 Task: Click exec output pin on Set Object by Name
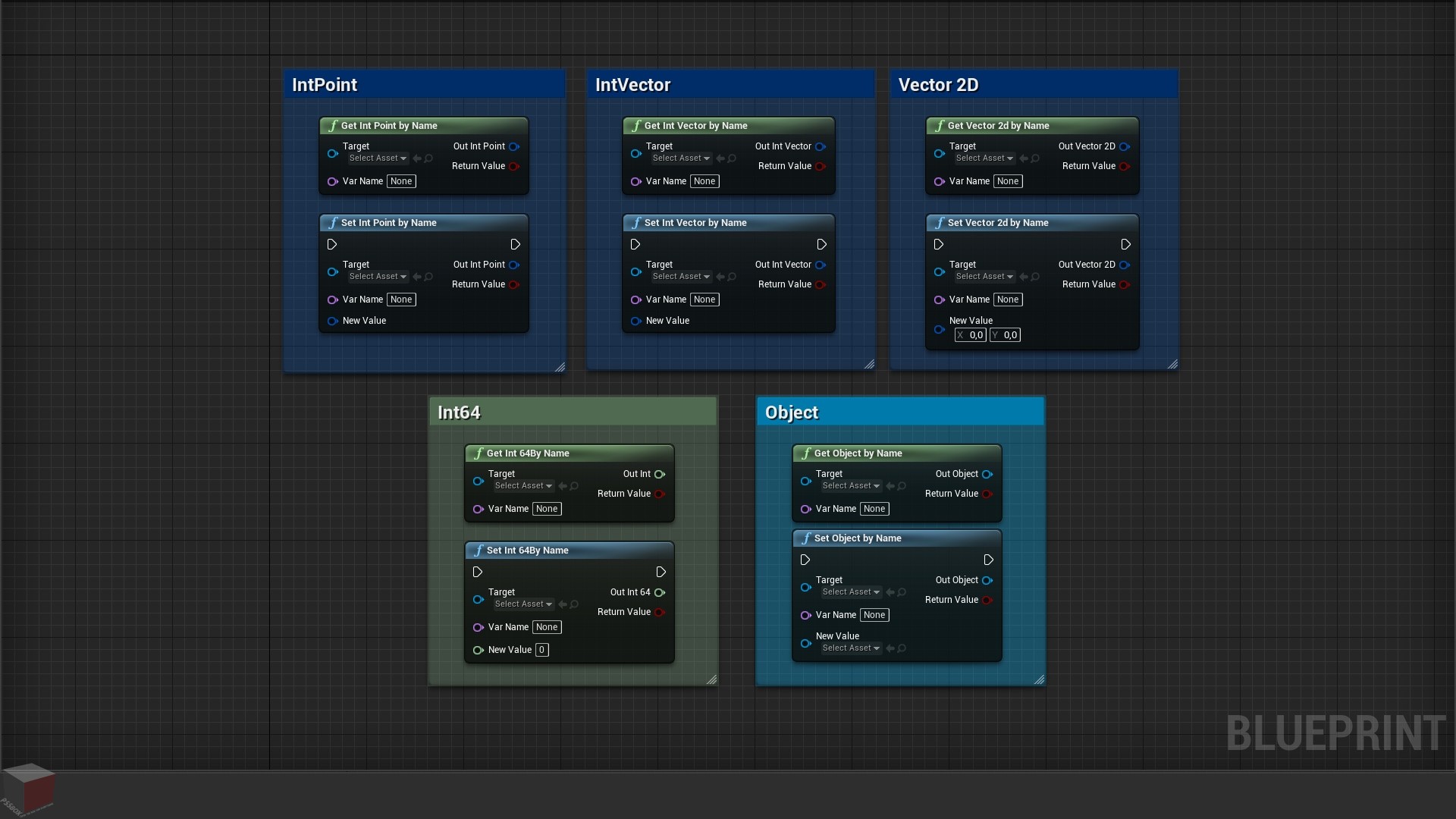click(988, 560)
